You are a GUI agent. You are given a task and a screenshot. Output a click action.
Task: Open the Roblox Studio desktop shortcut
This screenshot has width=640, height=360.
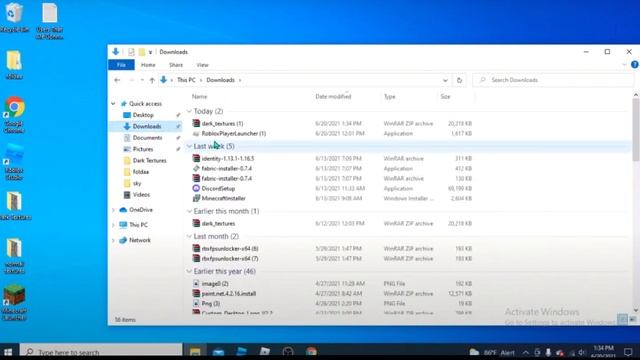(x=14, y=162)
